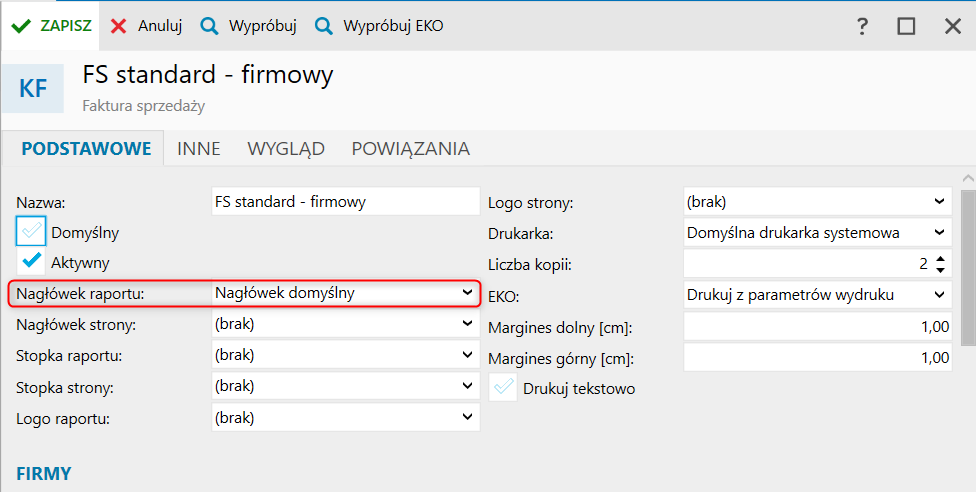The image size is (976, 492).
Task: Open help with the question mark icon
Action: [x=862, y=27]
